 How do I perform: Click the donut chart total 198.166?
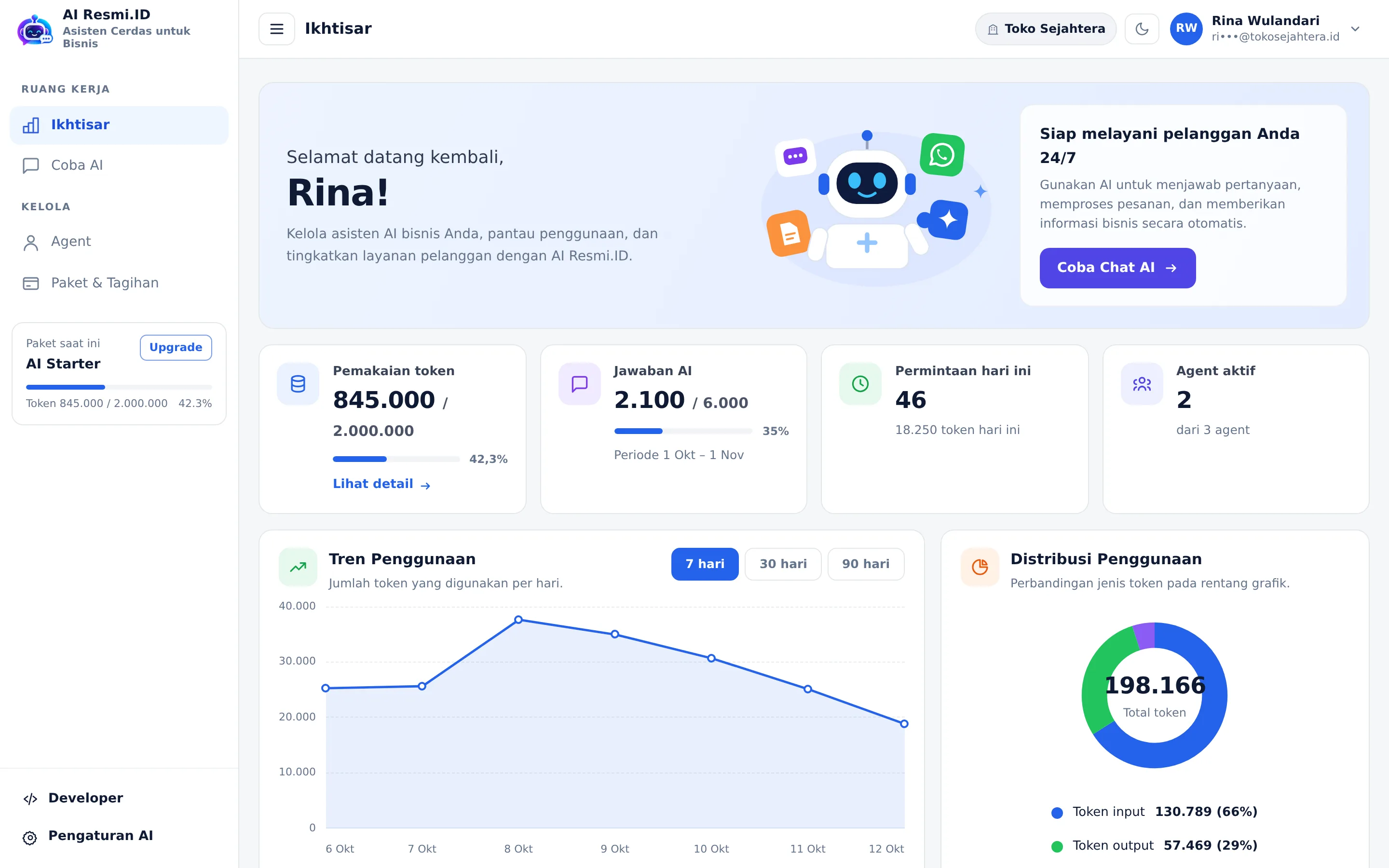(x=1154, y=685)
